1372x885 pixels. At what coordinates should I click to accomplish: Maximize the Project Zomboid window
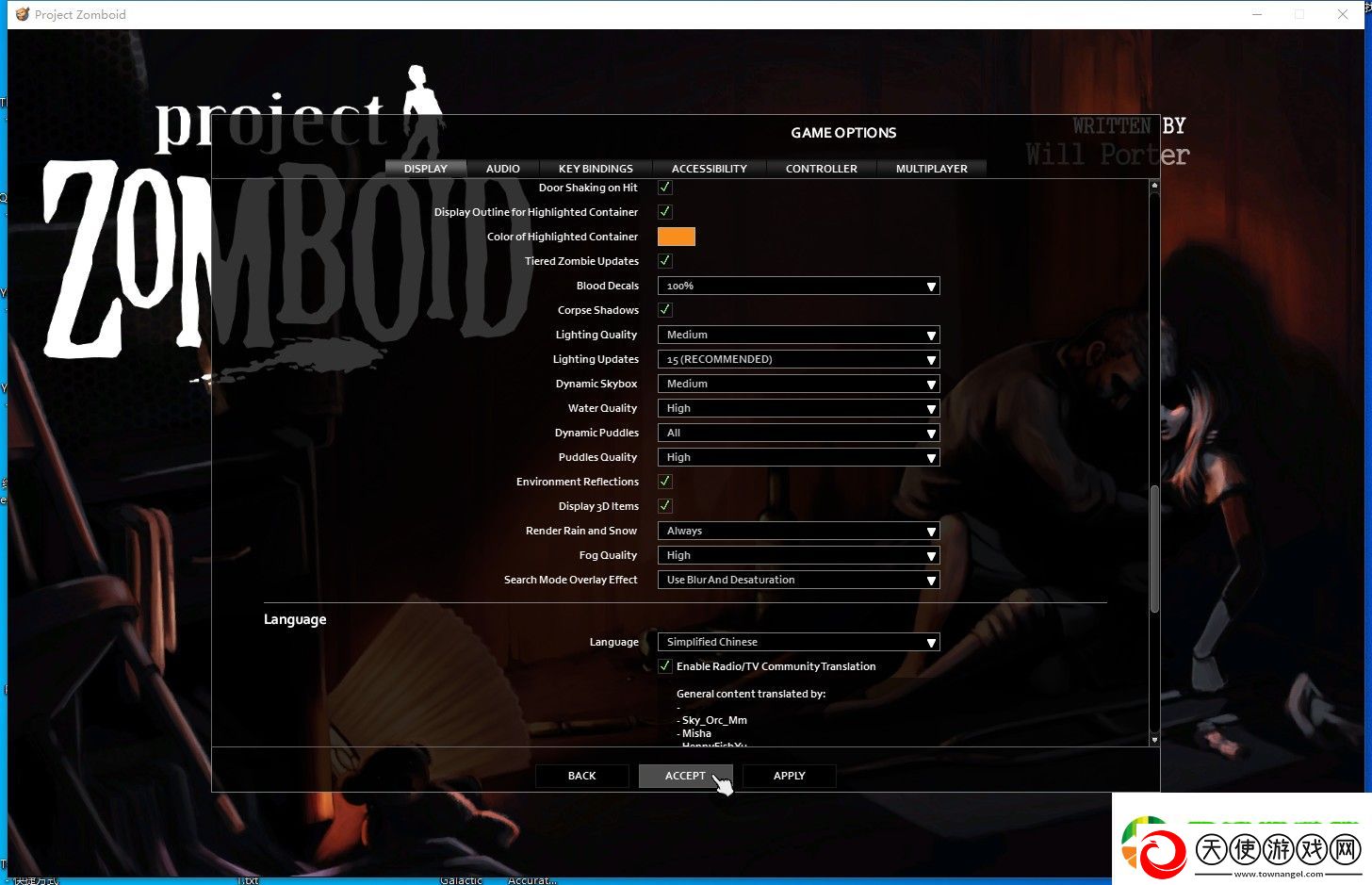[1299, 14]
